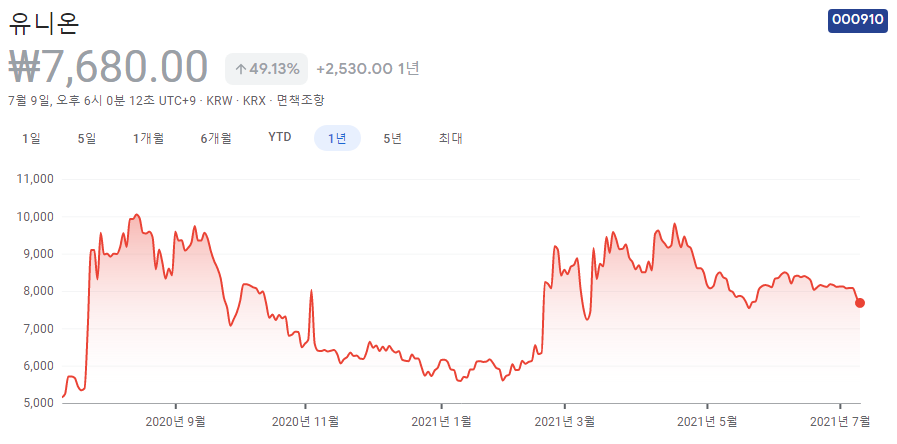Open the 최대 range tab

(450, 138)
